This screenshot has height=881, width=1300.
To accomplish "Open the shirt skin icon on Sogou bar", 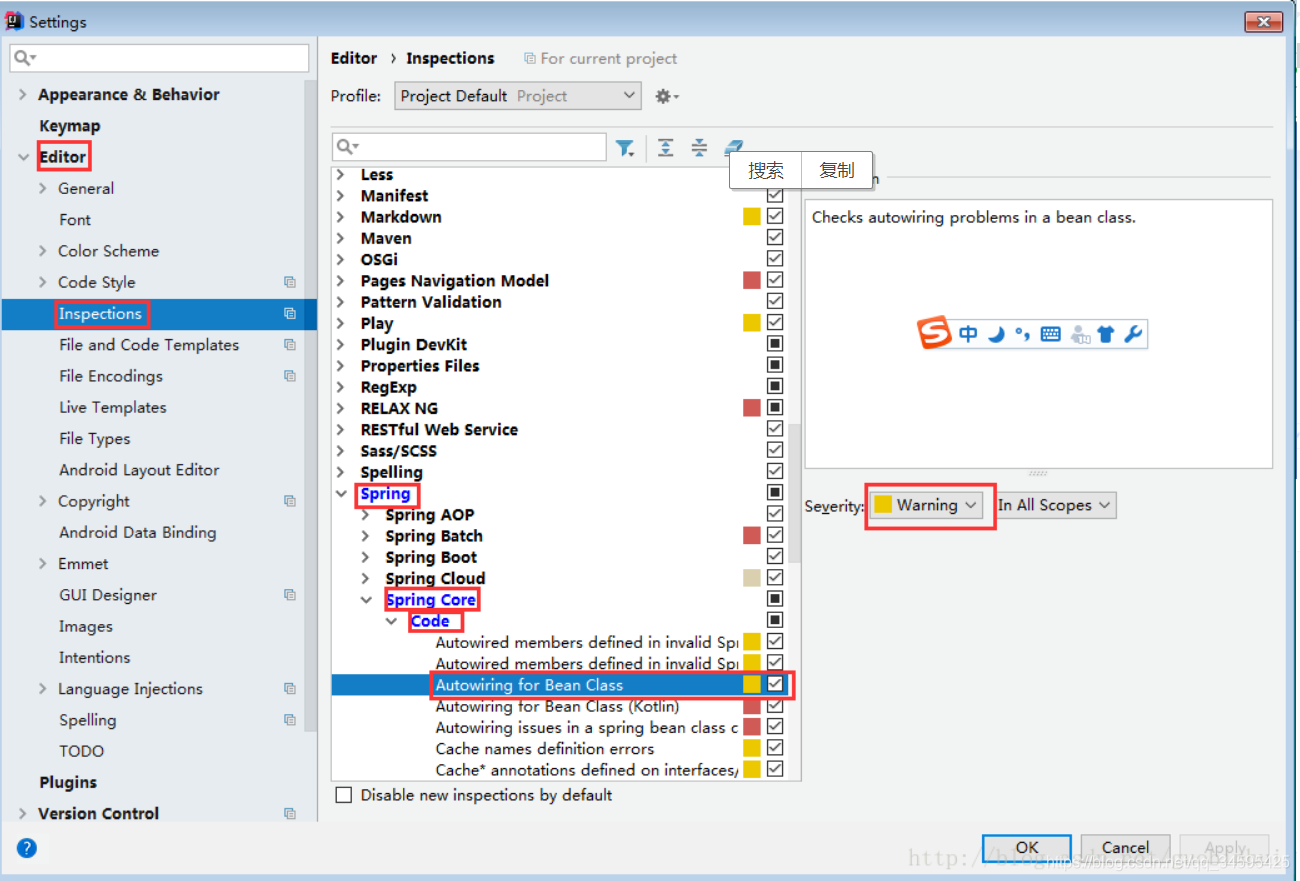I will pyautogui.click(x=1105, y=334).
